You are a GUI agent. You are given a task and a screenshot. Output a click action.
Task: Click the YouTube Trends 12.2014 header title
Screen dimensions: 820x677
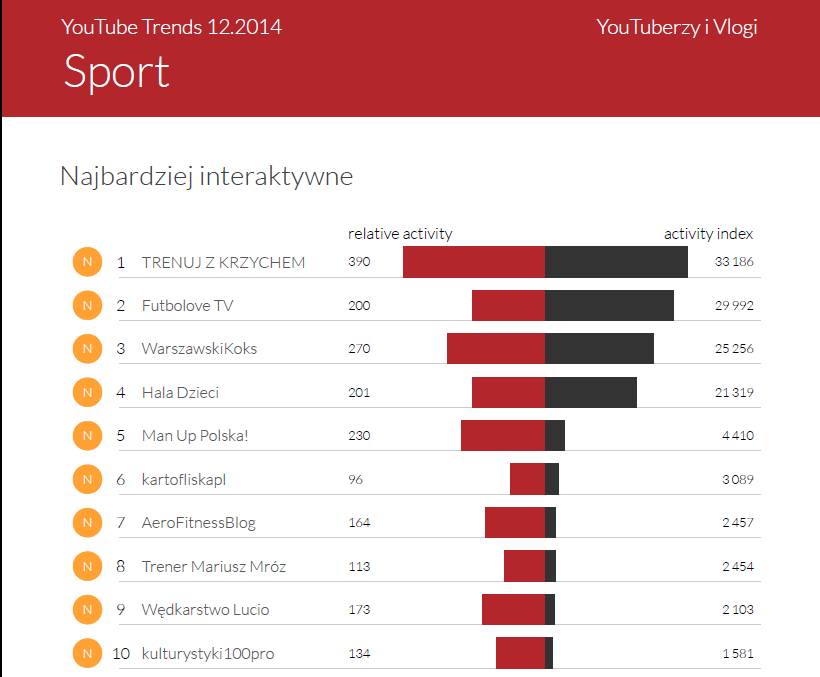click(171, 27)
